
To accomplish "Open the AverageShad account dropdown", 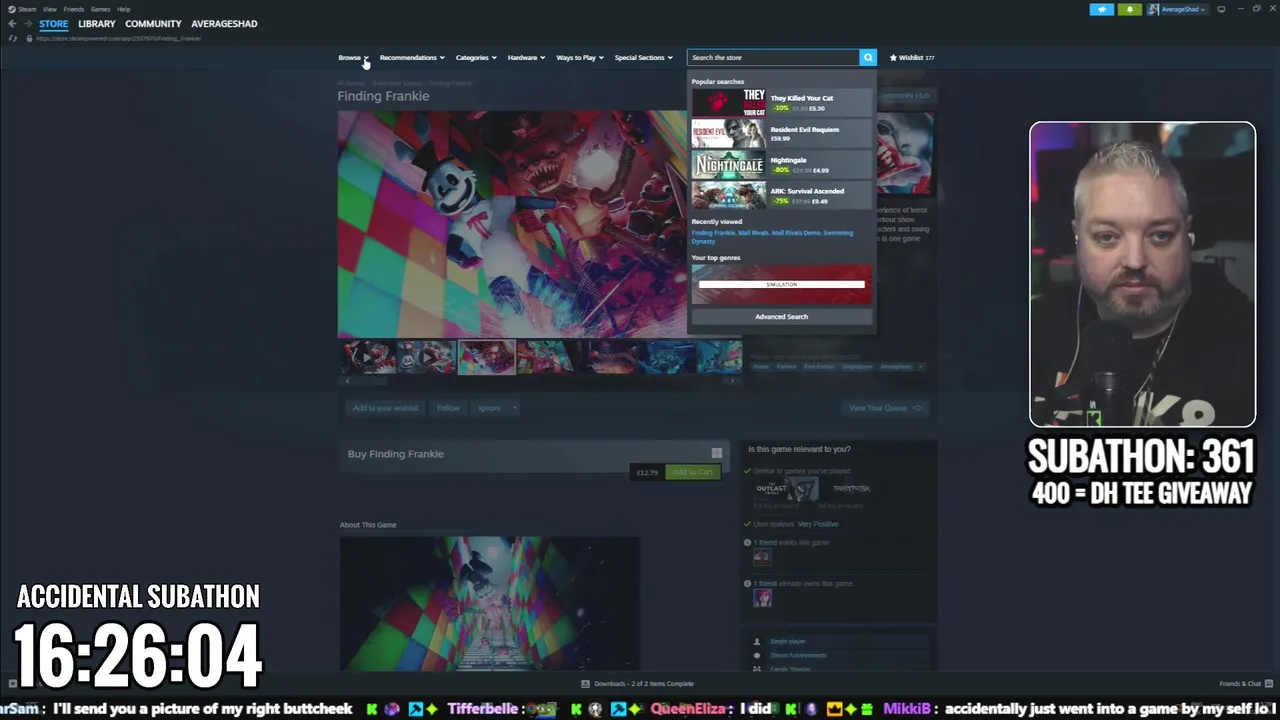I will click(x=1183, y=9).
